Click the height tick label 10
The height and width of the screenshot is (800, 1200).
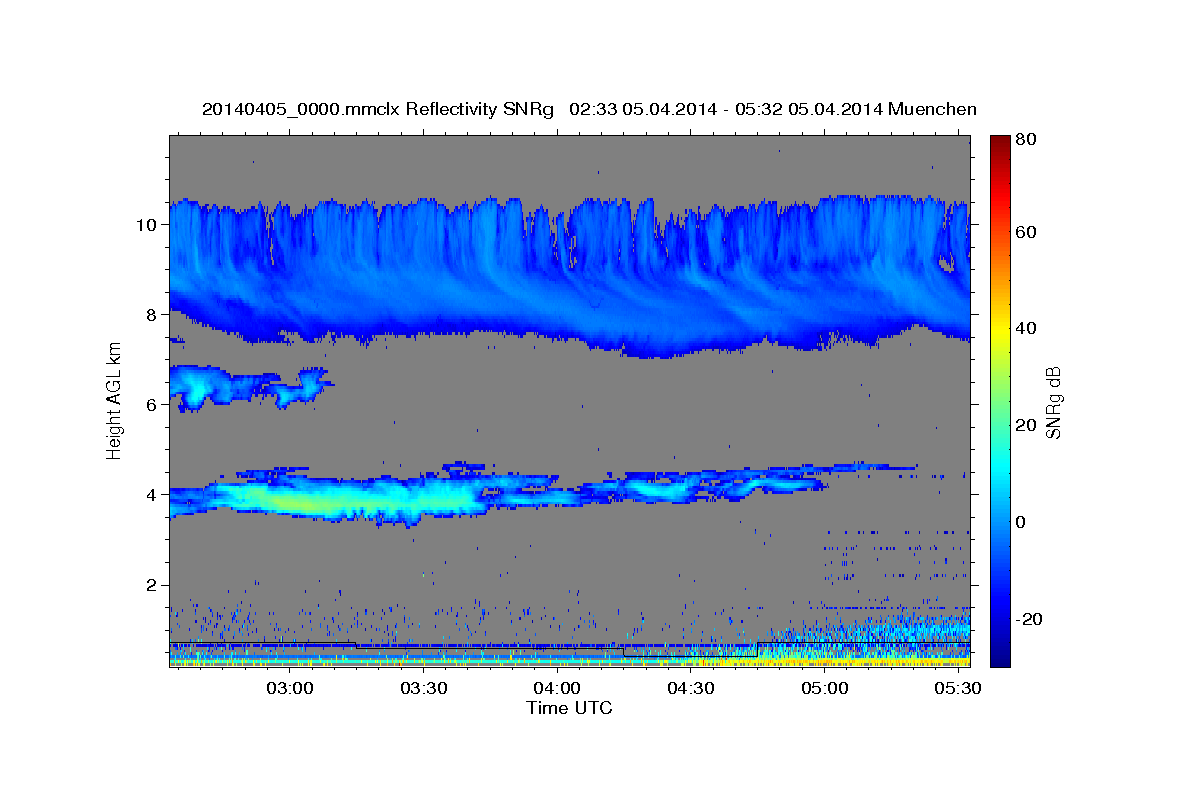coord(146,225)
